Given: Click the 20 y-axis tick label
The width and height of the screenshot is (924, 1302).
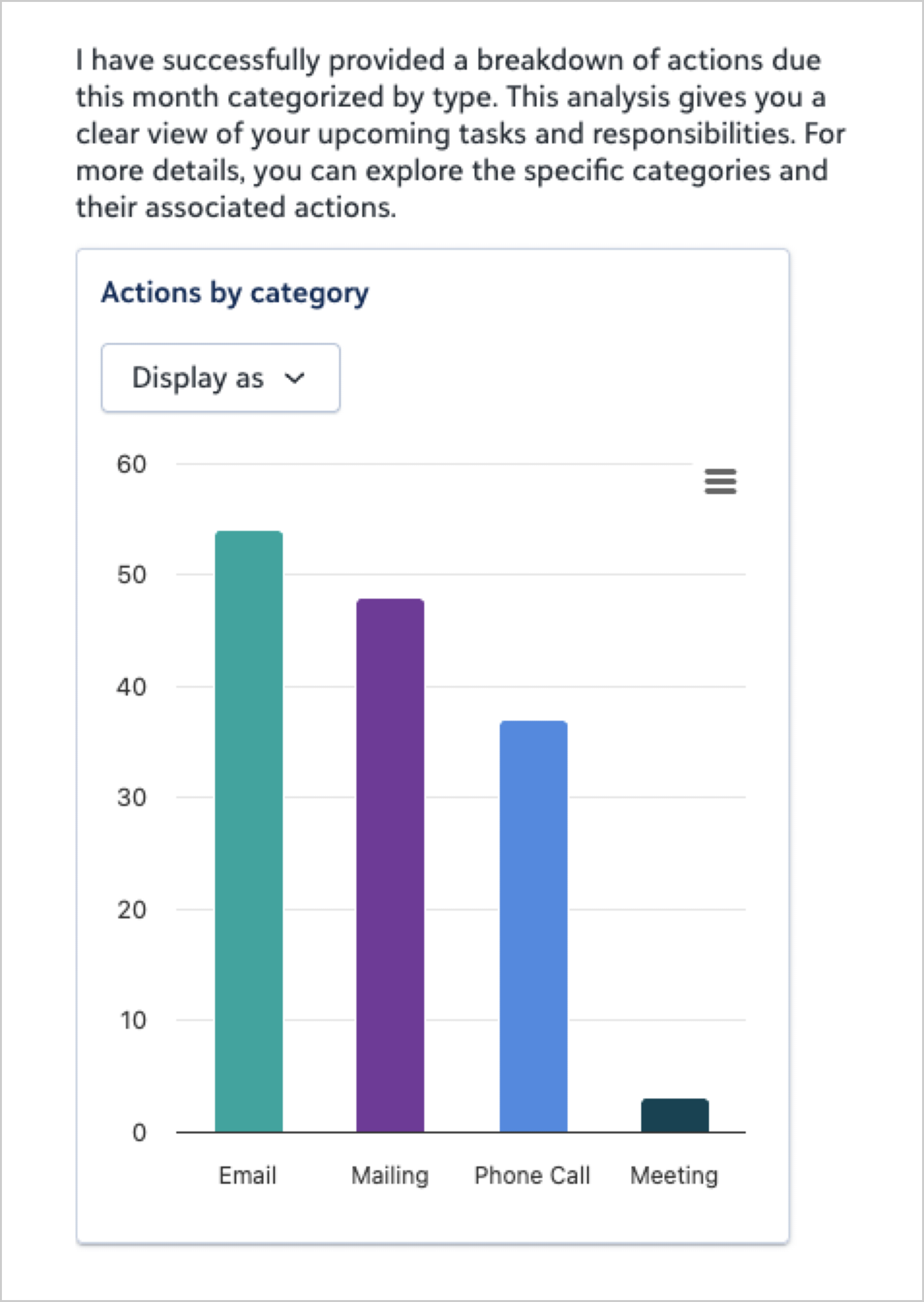Looking at the screenshot, I should pos(132,910).
